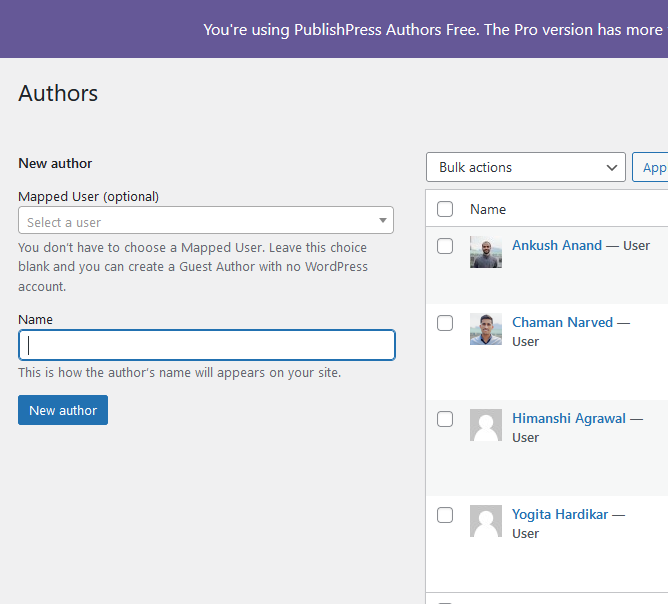This screenshot has height=604, width=668.
Task: Expand the Mapped User select box
Action: tap(206, 220)
